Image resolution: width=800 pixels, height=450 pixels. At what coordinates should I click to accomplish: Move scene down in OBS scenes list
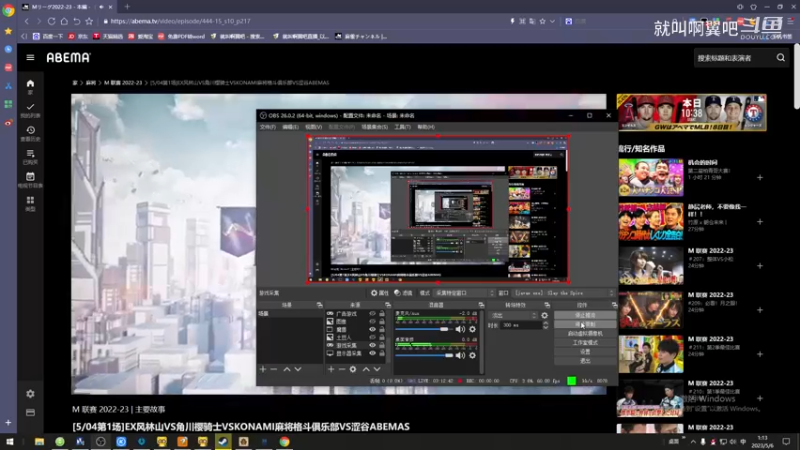[x=298, y=369]
